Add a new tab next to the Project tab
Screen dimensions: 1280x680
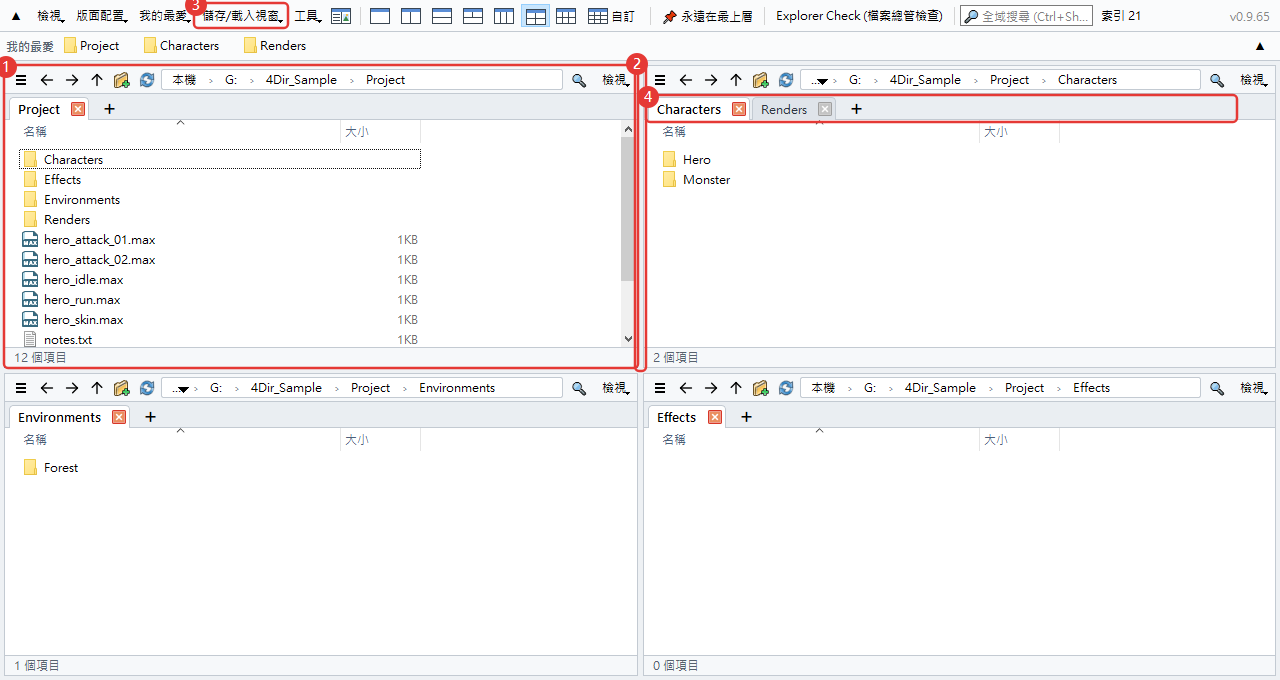pos(110,109)
